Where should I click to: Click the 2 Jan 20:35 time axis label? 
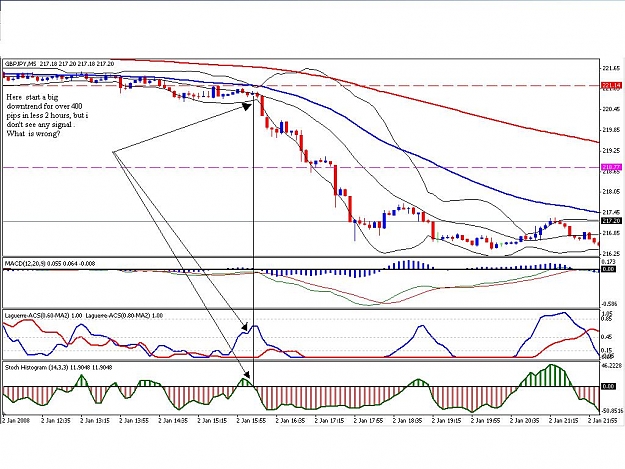[525, 420]
